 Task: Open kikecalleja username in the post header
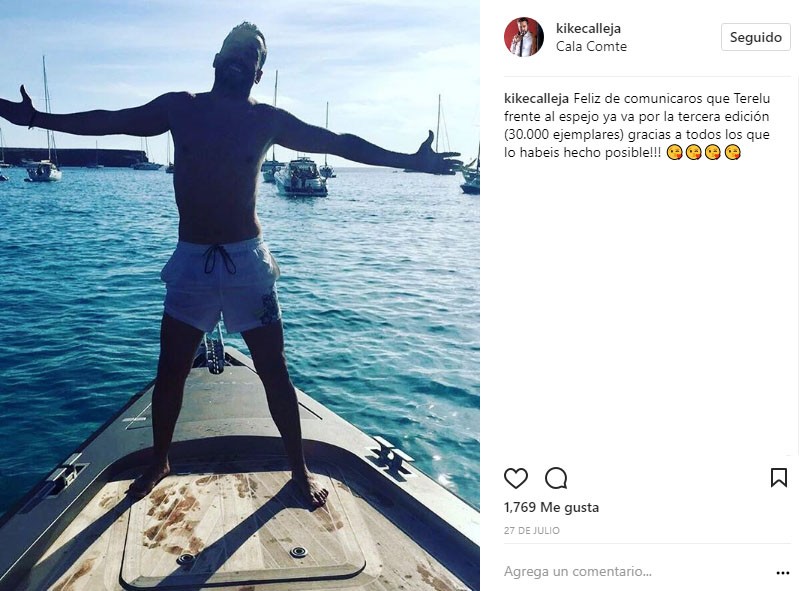tap(588, 28)
